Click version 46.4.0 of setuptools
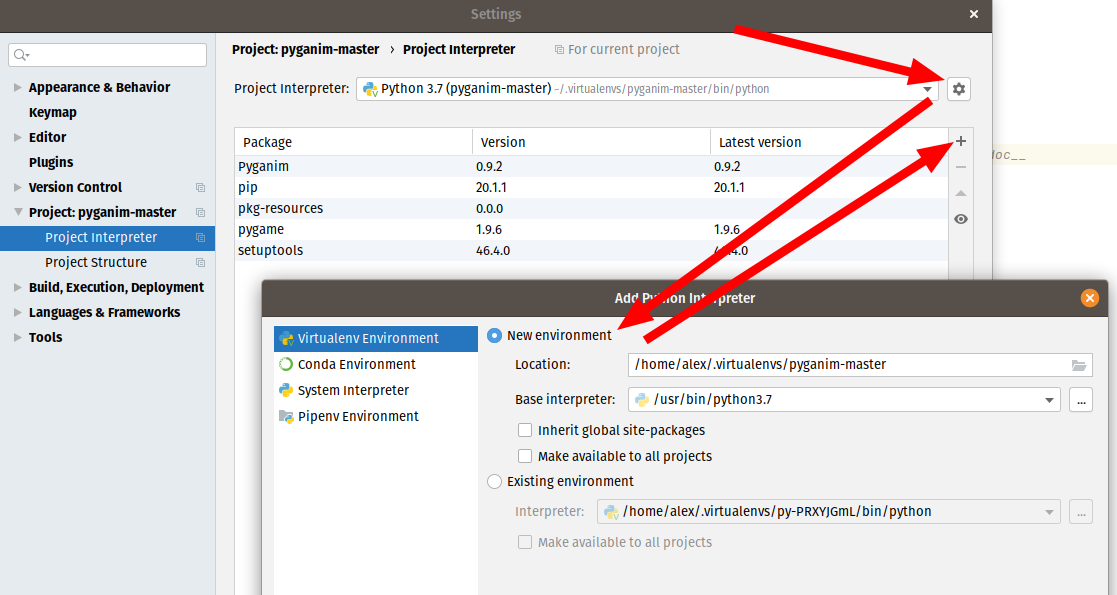This screenshot has width=1117, height=595. coord(493,251)
